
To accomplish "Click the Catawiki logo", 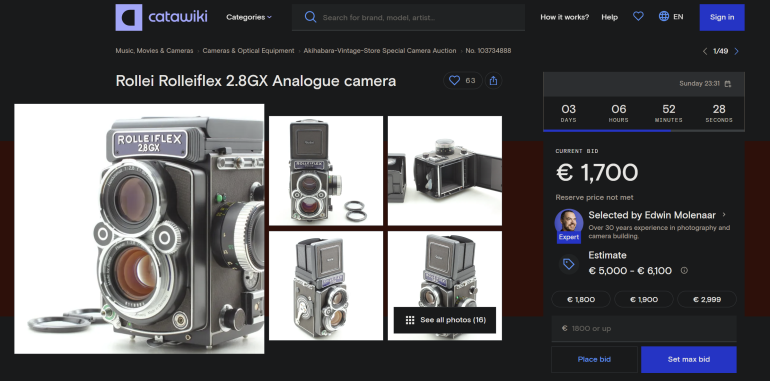I will 162,17.
